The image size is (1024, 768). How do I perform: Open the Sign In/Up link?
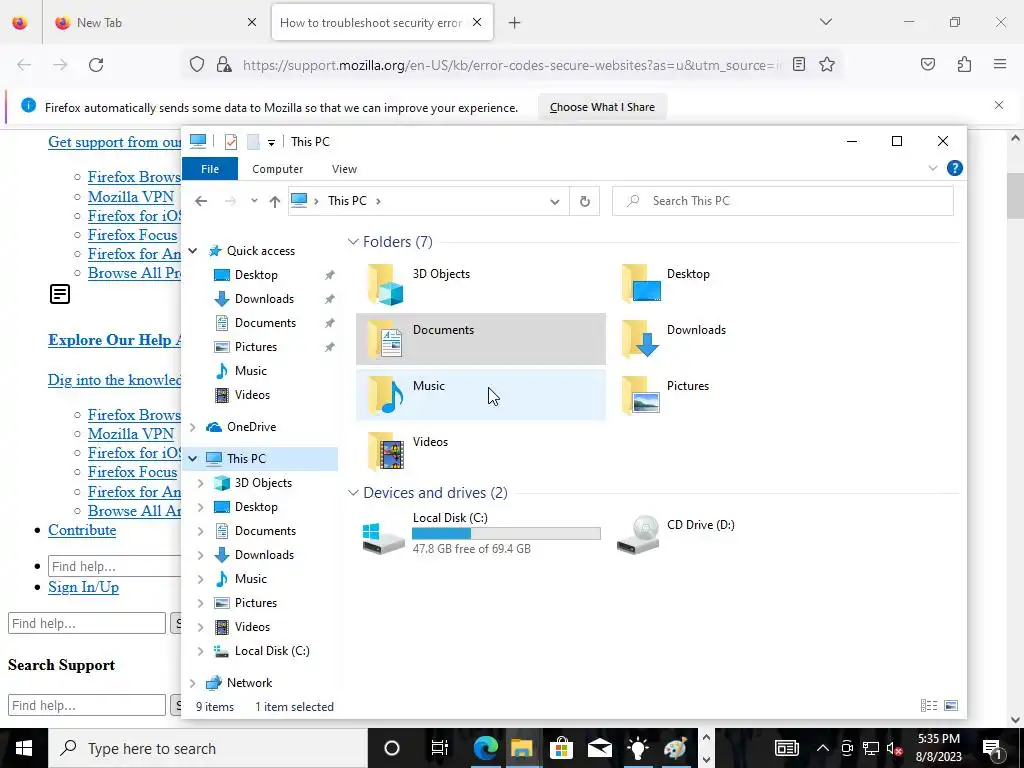pyautogui.click(x=84, y=586)
